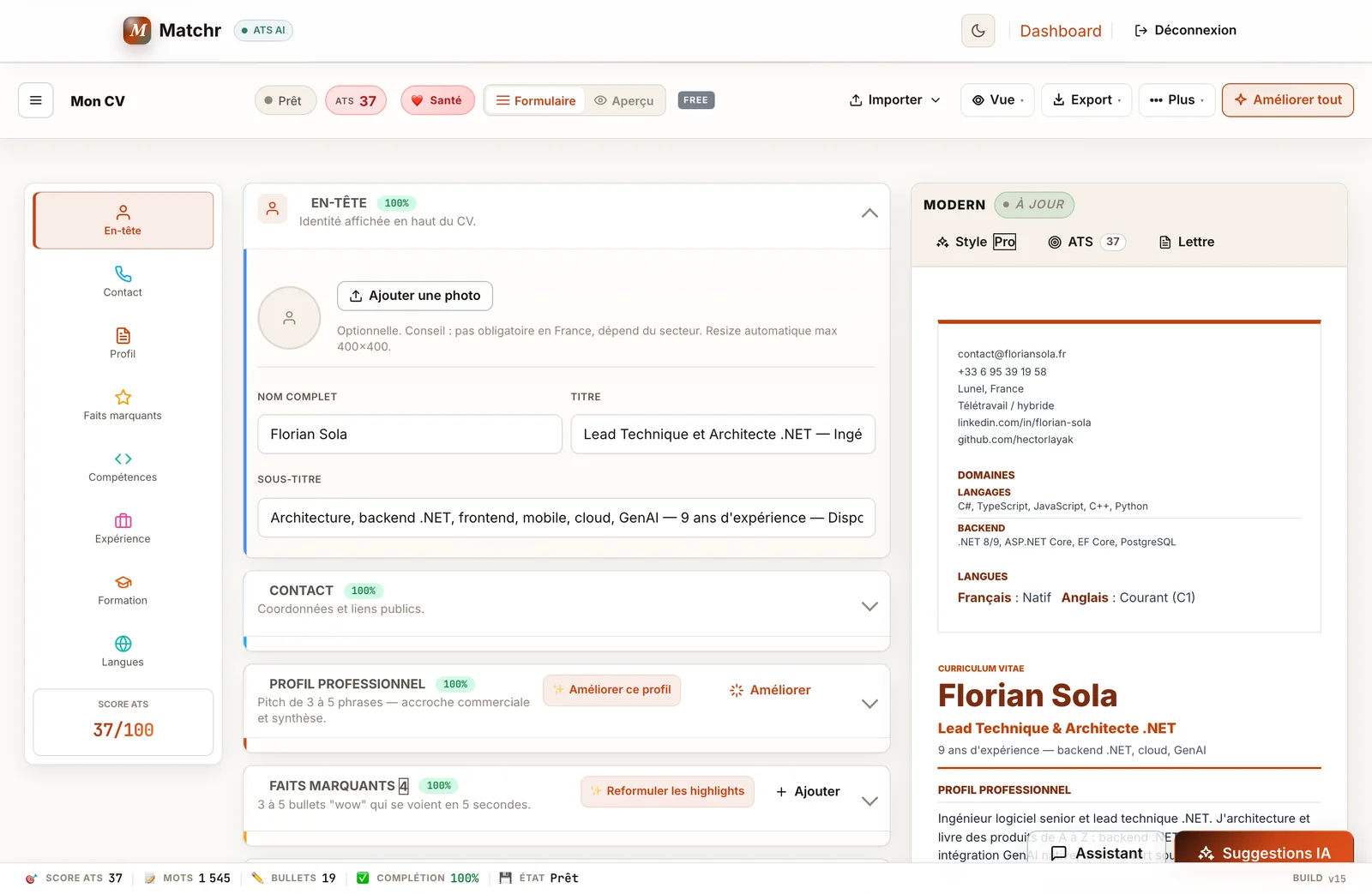The image size is (1372, 894).
Task: Collapse the En-tête section chevron
Action: tap(870, 213)
